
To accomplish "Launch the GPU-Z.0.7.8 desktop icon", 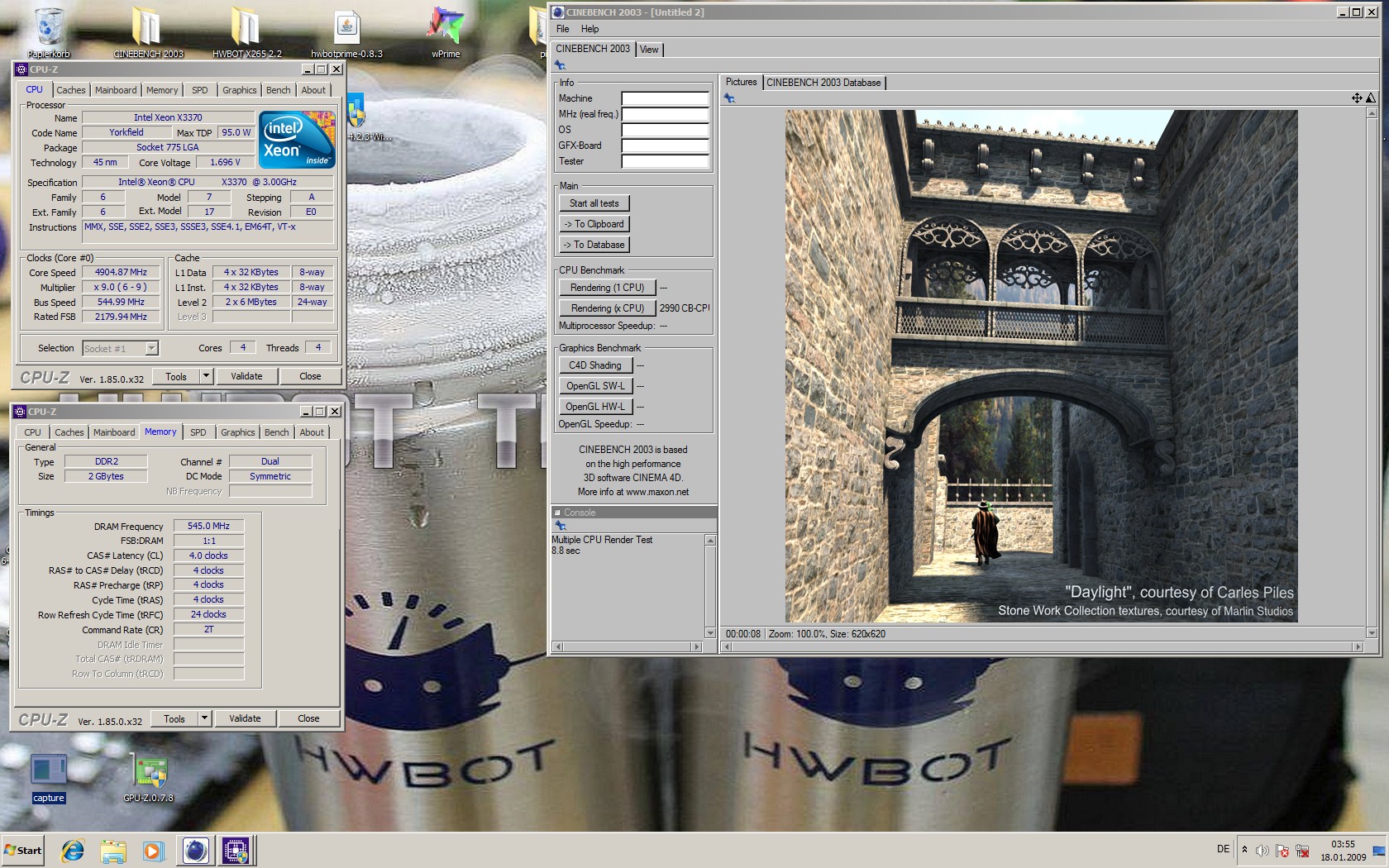I will pos(149,777).
